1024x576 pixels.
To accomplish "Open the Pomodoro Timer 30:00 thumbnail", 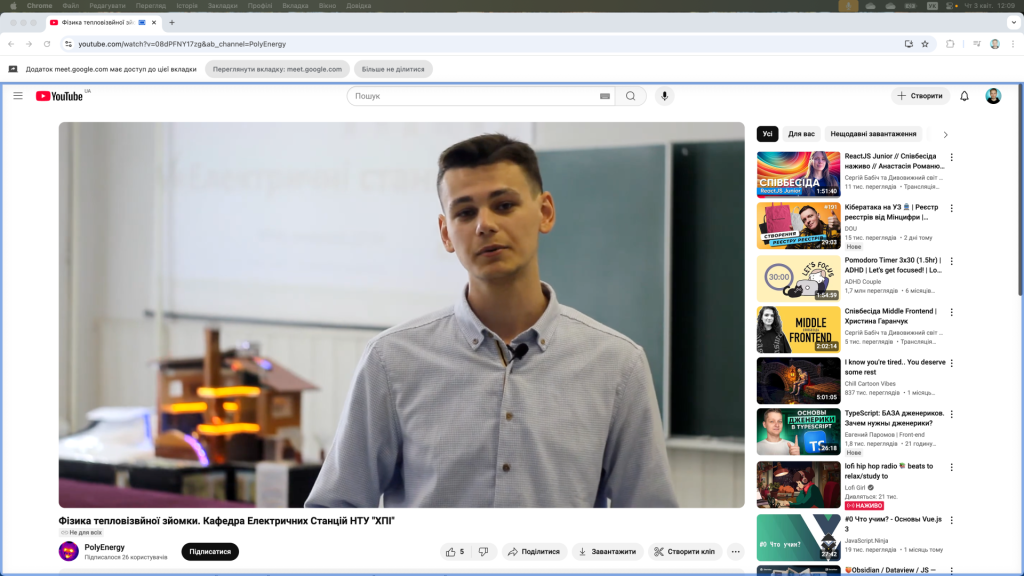I will click(x=798, y=278).
